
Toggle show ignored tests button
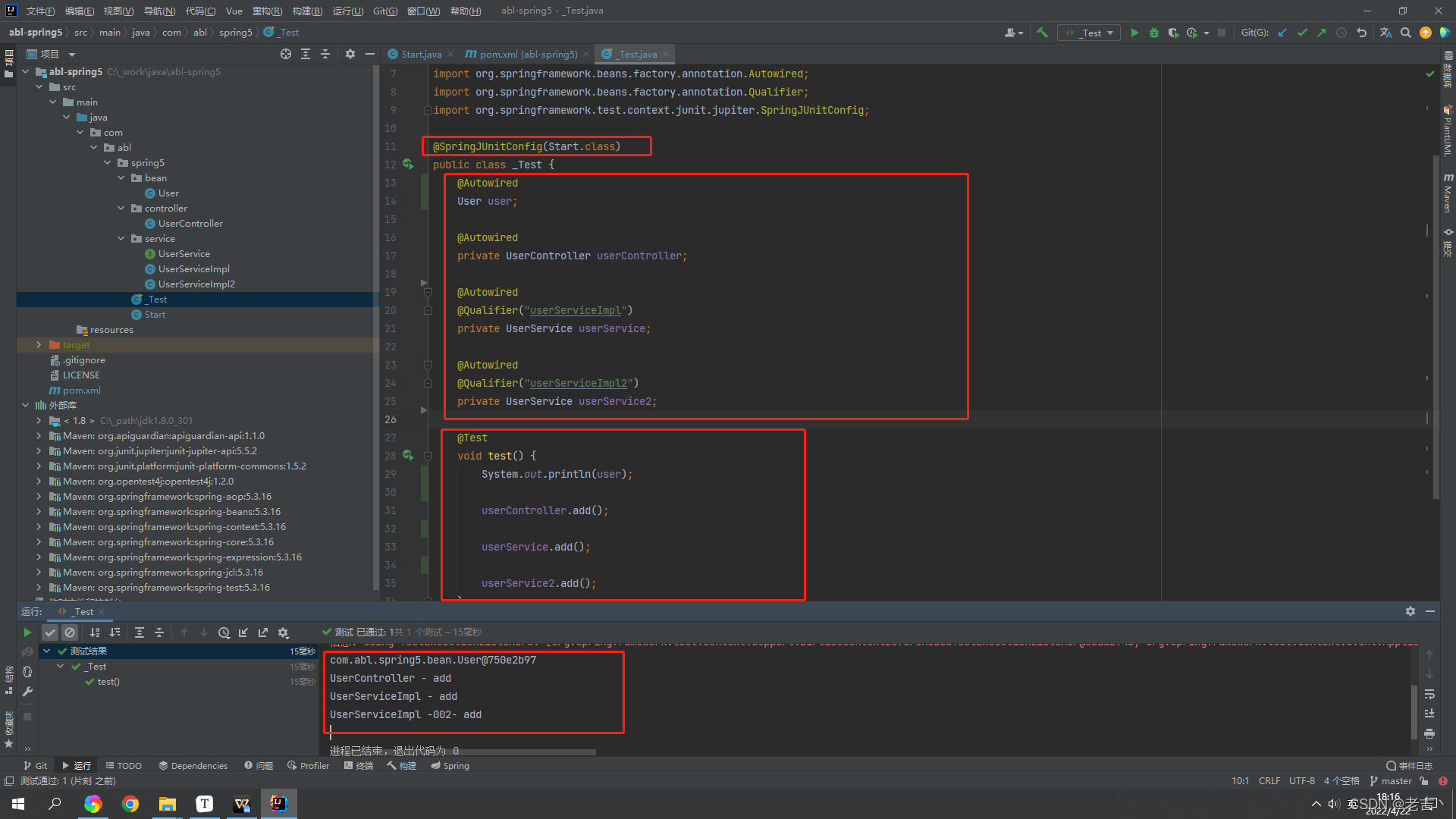click(70, 632)
